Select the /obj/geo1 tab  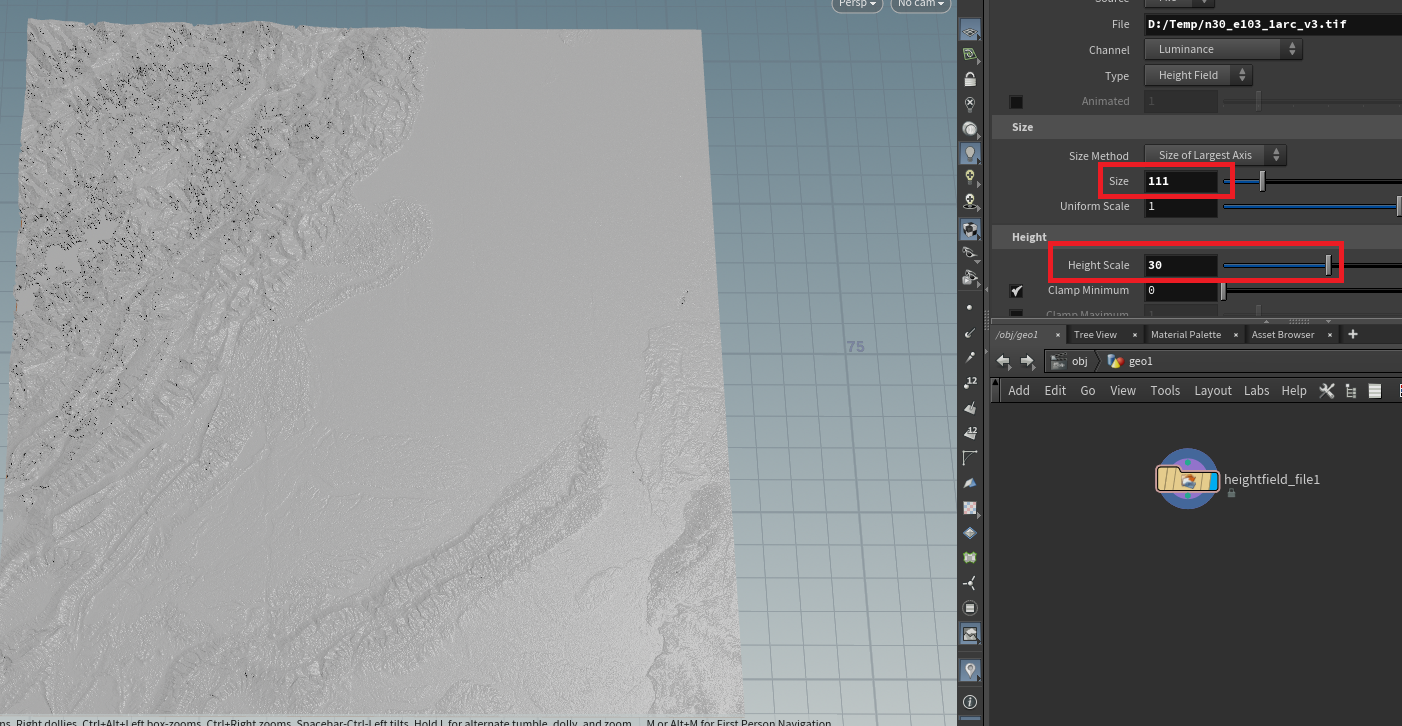[1017, 334]
